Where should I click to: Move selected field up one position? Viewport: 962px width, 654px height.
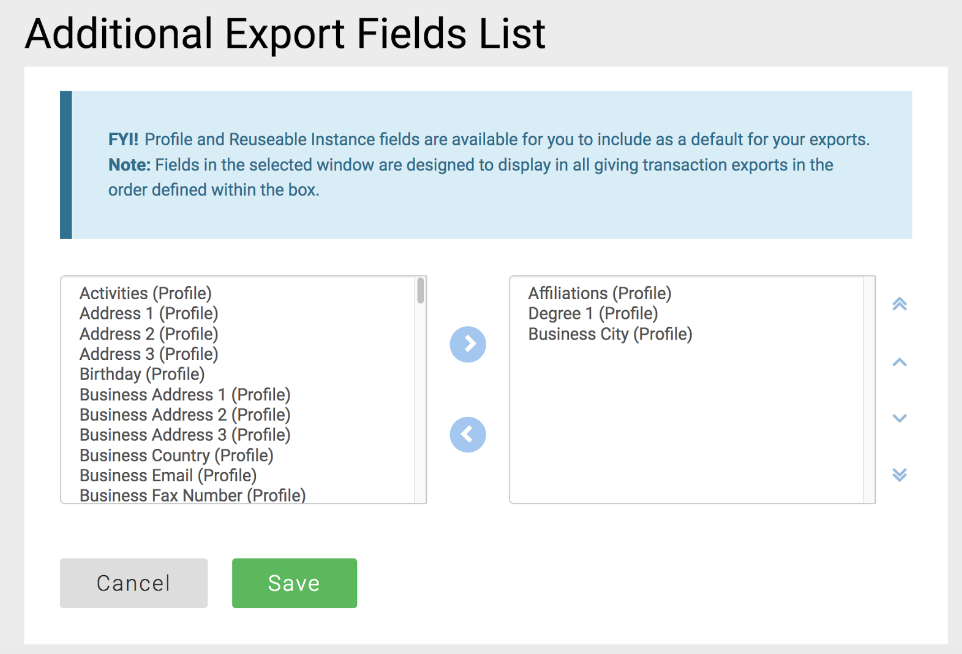[899, 362]
